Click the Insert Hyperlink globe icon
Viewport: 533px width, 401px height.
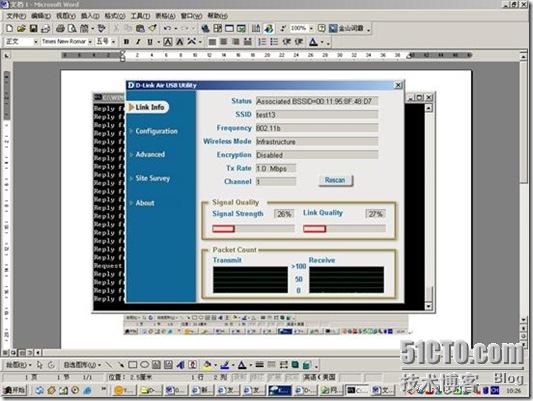[205, 29]
